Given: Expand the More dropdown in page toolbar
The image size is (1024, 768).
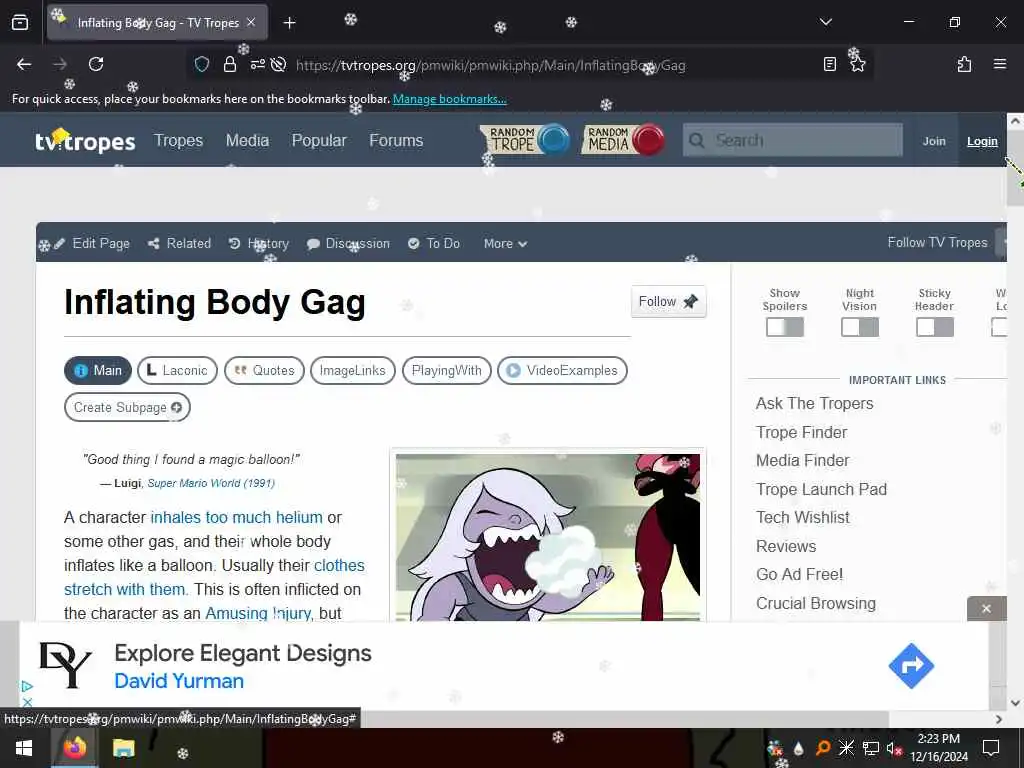Looking at the screenshot, I should 505,244.
